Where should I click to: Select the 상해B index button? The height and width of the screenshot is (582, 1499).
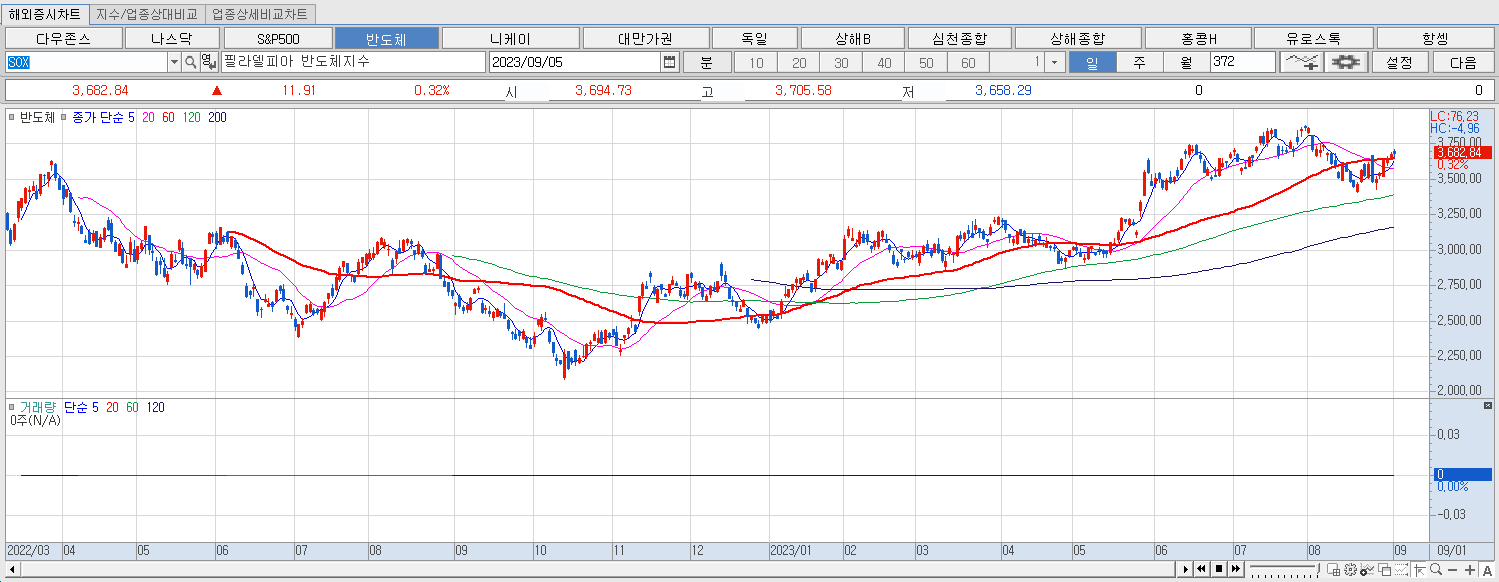click(x=852, y=38)
